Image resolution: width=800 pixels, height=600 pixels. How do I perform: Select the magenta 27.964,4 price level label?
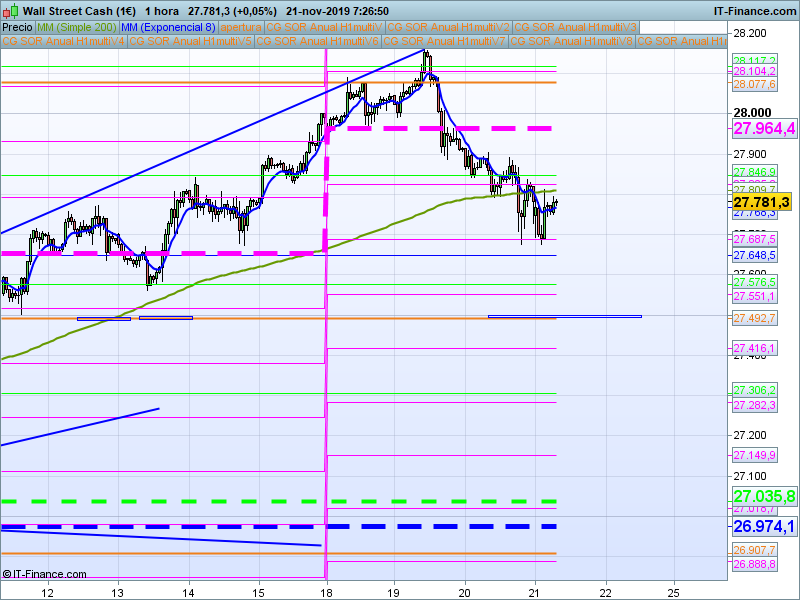(x=763, y=128)
